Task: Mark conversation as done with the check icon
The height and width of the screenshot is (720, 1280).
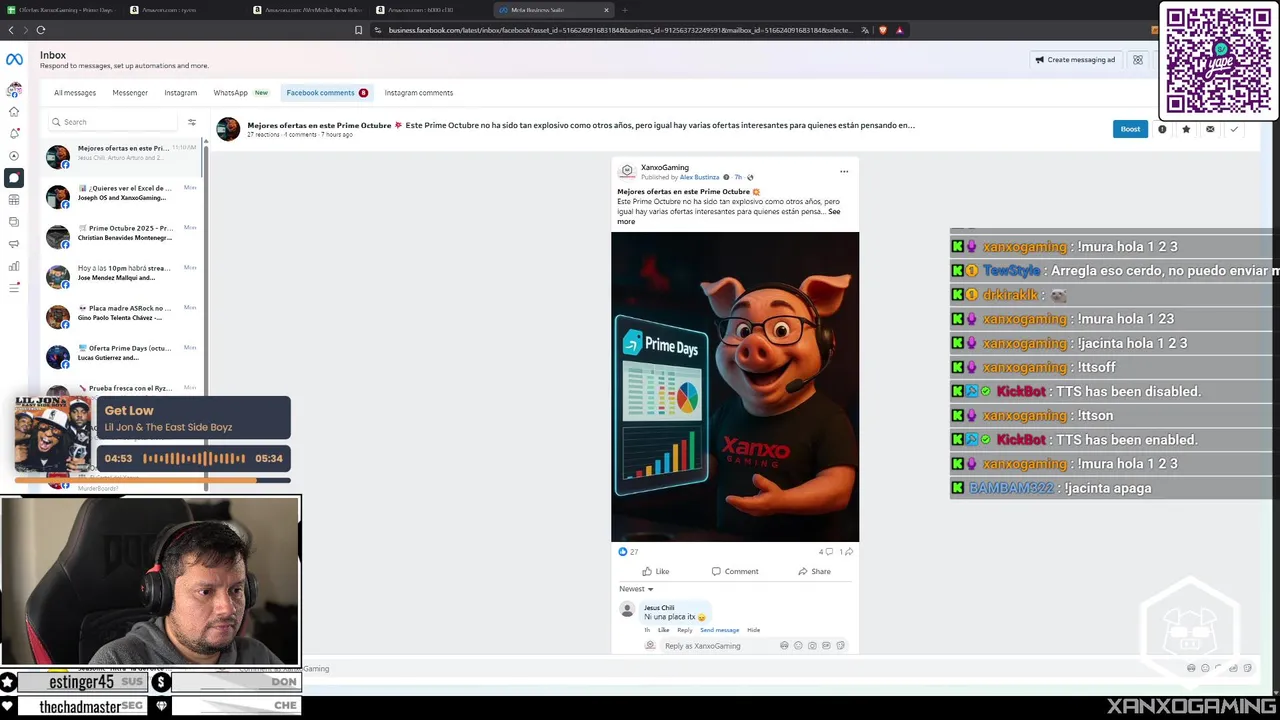Action: 1234,129
